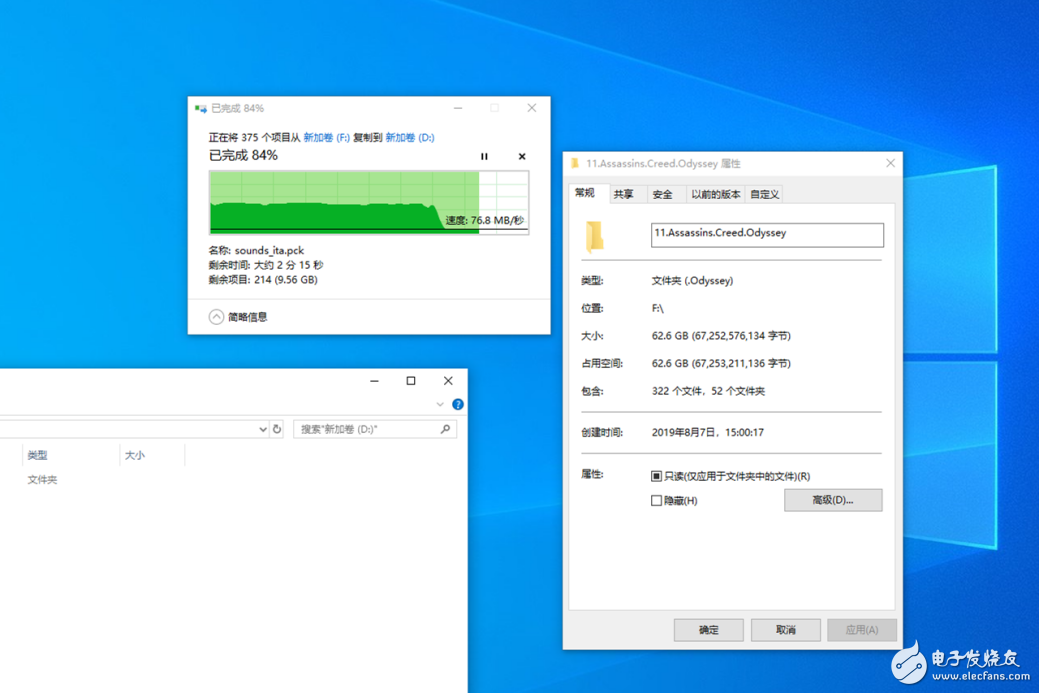Pause the file copy operation
Screen dimensions: 1039x693
click(484, 156)
